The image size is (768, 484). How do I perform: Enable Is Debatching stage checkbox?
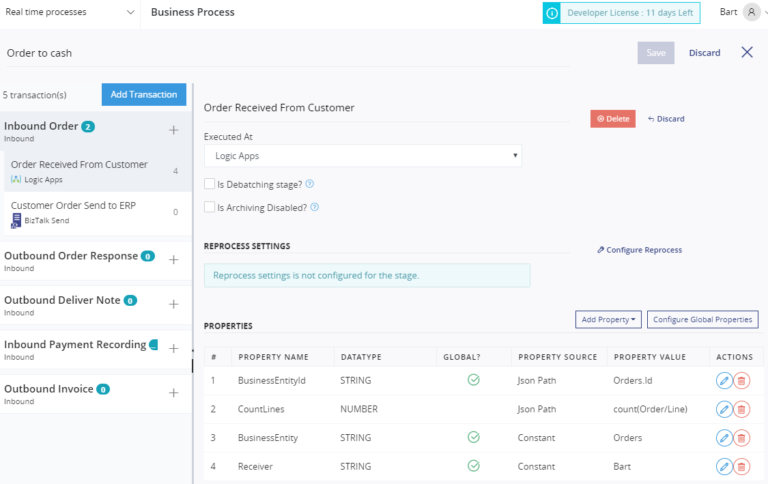[209, 184]
